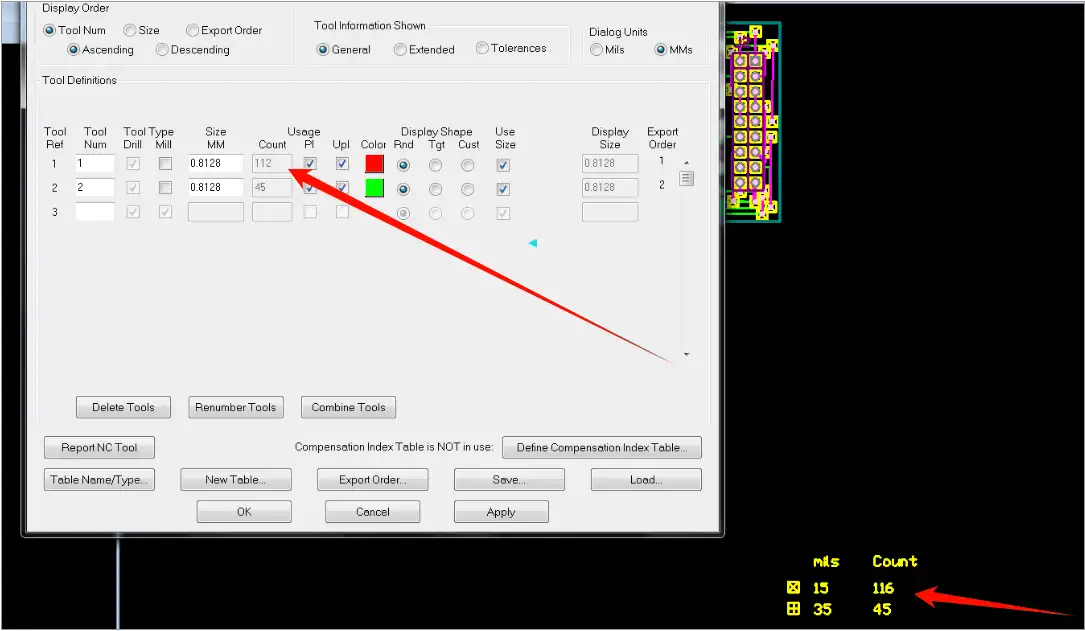The width and height of the screenshot is (1085, 631).
Task: Click the 35 mils drill symbol icon
Action: tap(794, 609)
